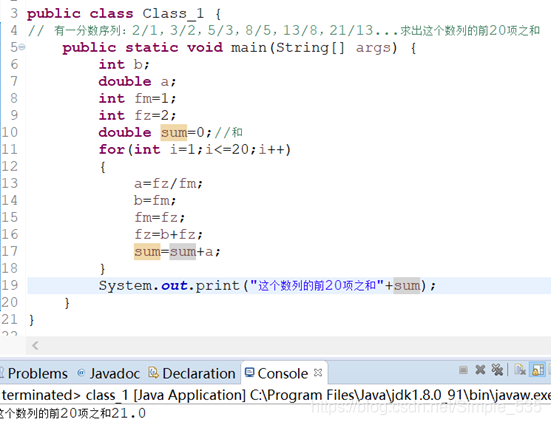Remove all terminated launches with the double X icon
Viewport: 551px width, 425px height.
coord(497,370)
